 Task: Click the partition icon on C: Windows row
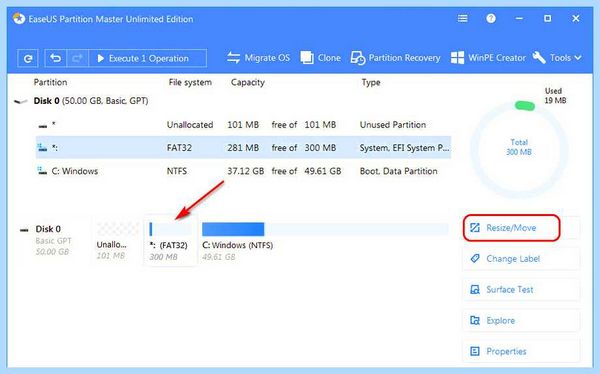(x=41, y=171)
